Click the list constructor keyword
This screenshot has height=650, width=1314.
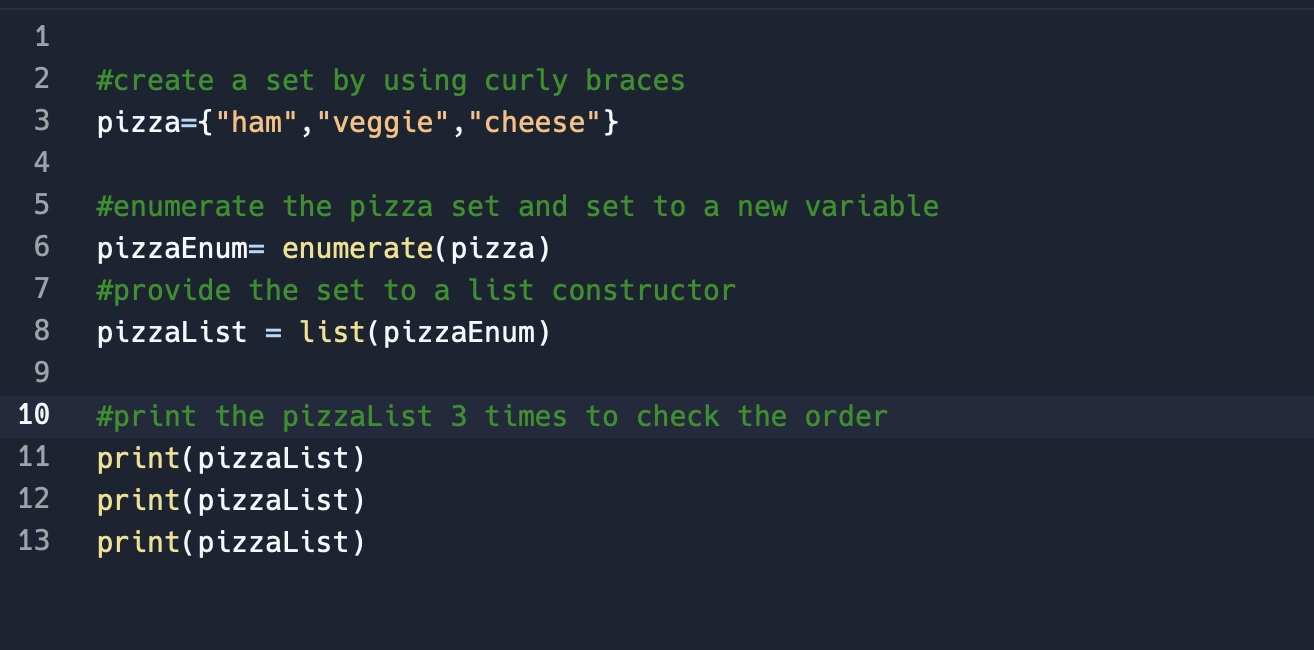coord(332,332)
